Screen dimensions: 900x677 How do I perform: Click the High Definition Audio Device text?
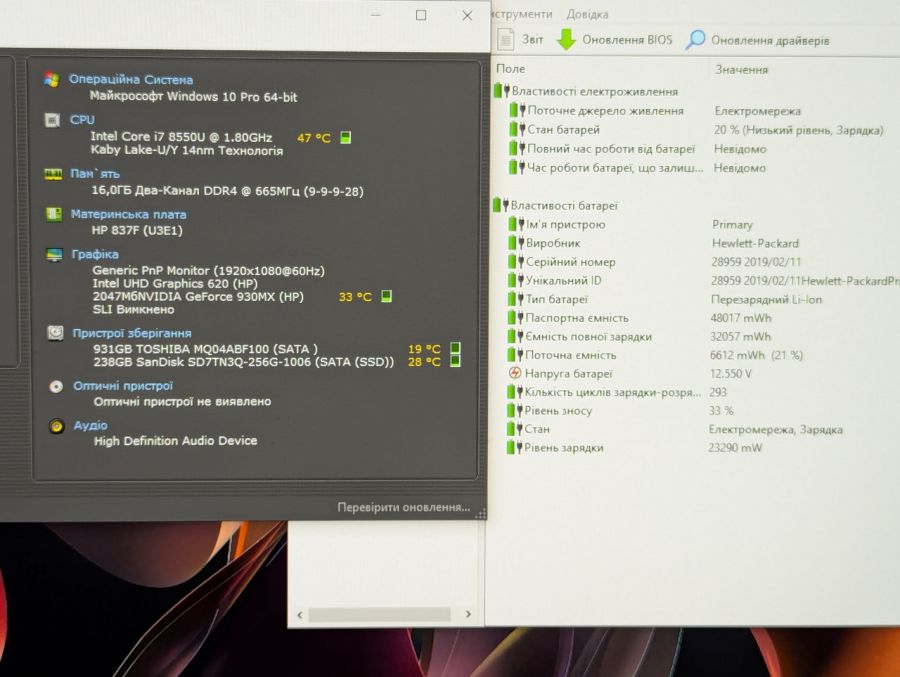pos(175,440)
